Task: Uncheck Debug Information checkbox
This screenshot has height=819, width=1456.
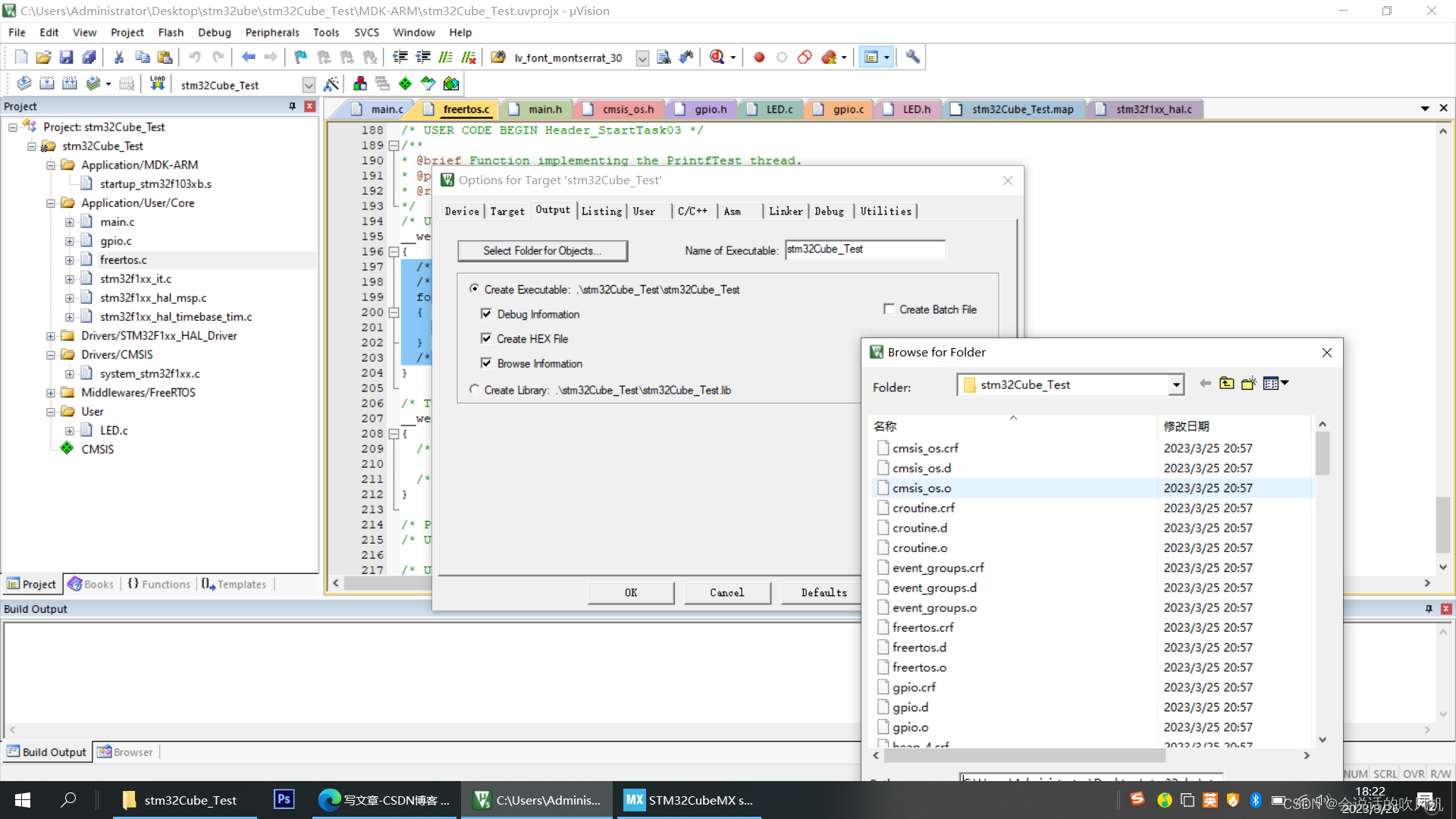Action: pyautogui.click(x=486, y=314)
